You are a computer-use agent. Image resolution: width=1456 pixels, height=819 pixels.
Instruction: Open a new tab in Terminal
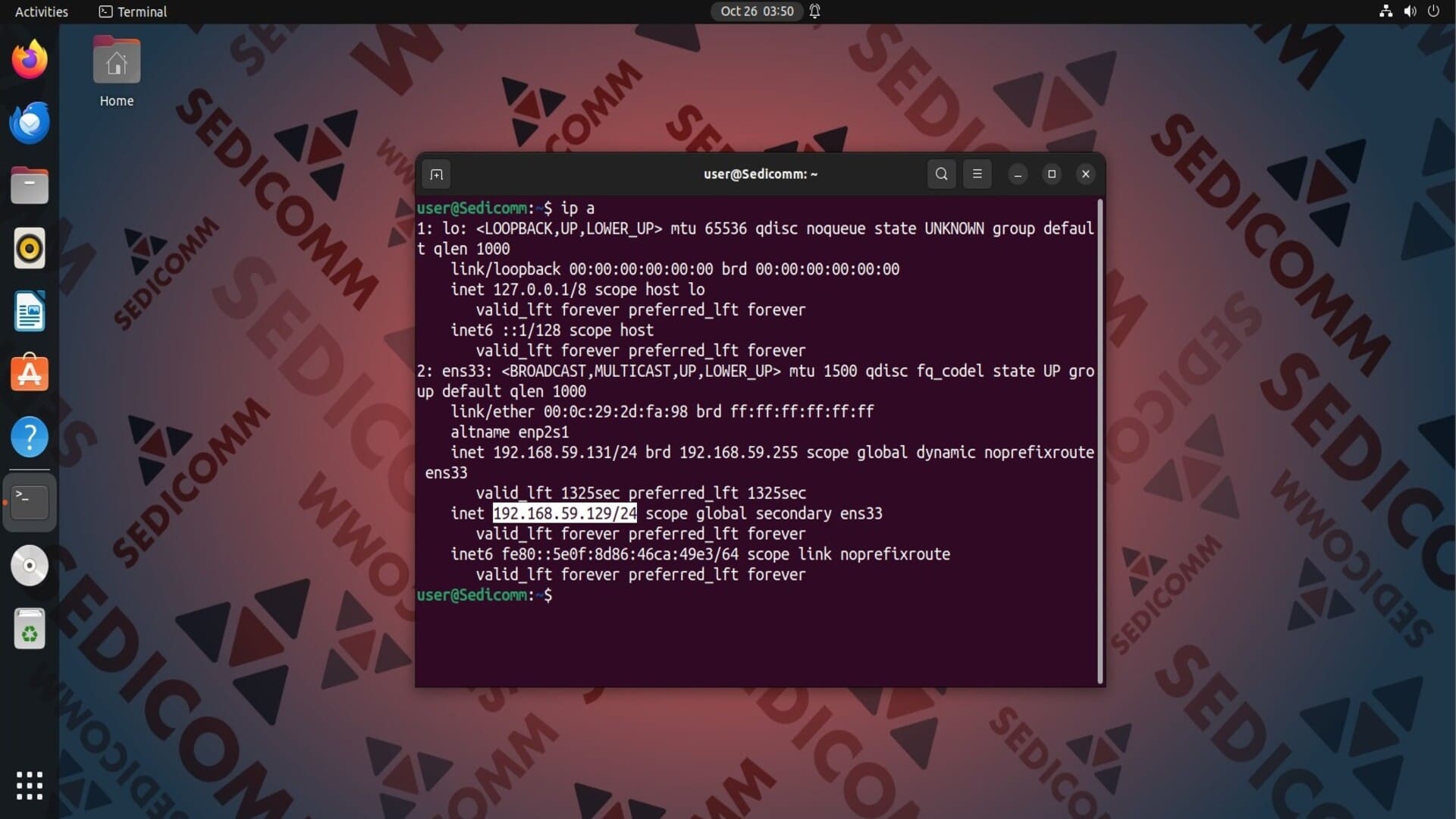coord(436,174)
